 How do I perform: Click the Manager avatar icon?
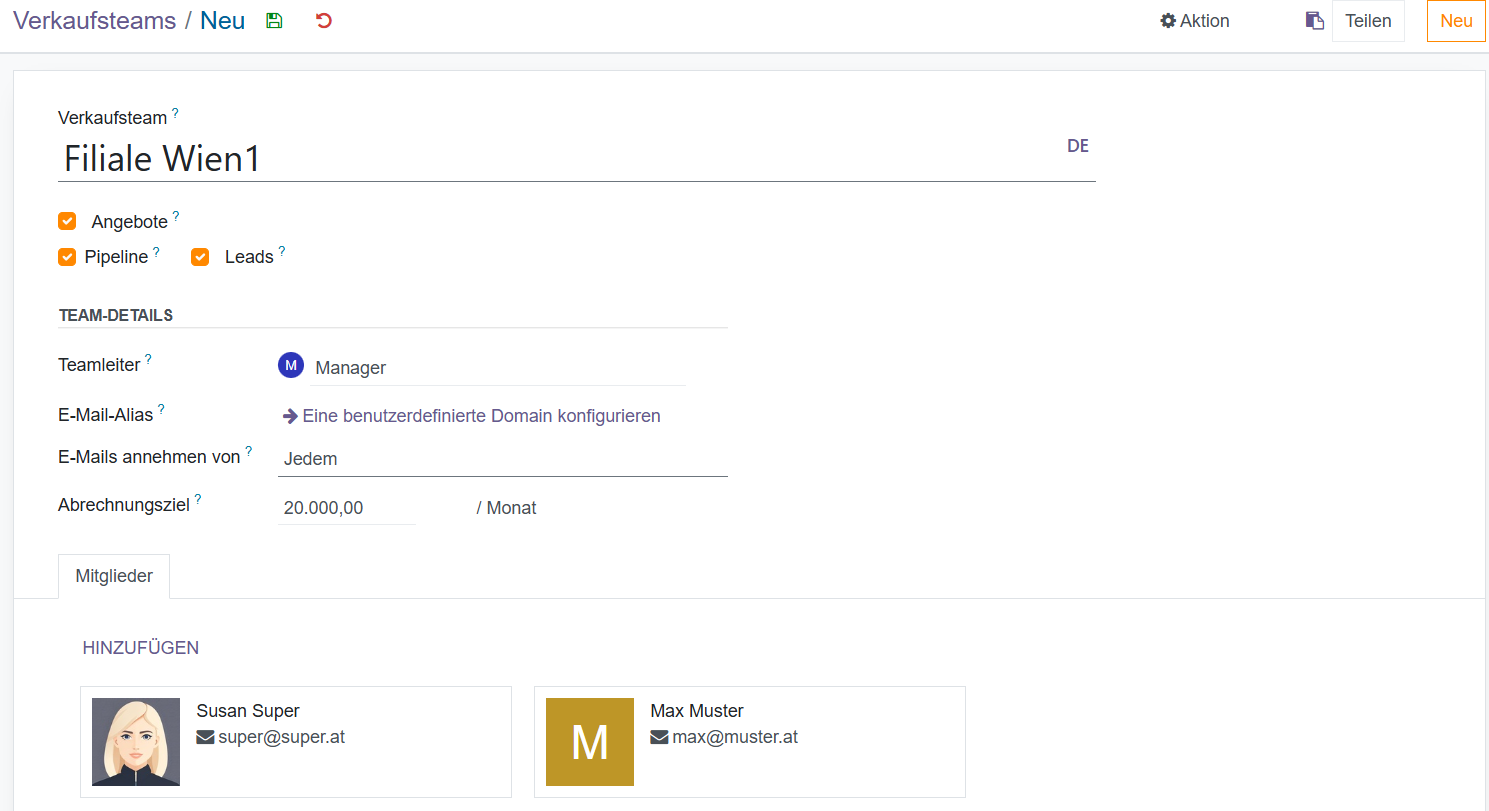[x=290, y=366]
